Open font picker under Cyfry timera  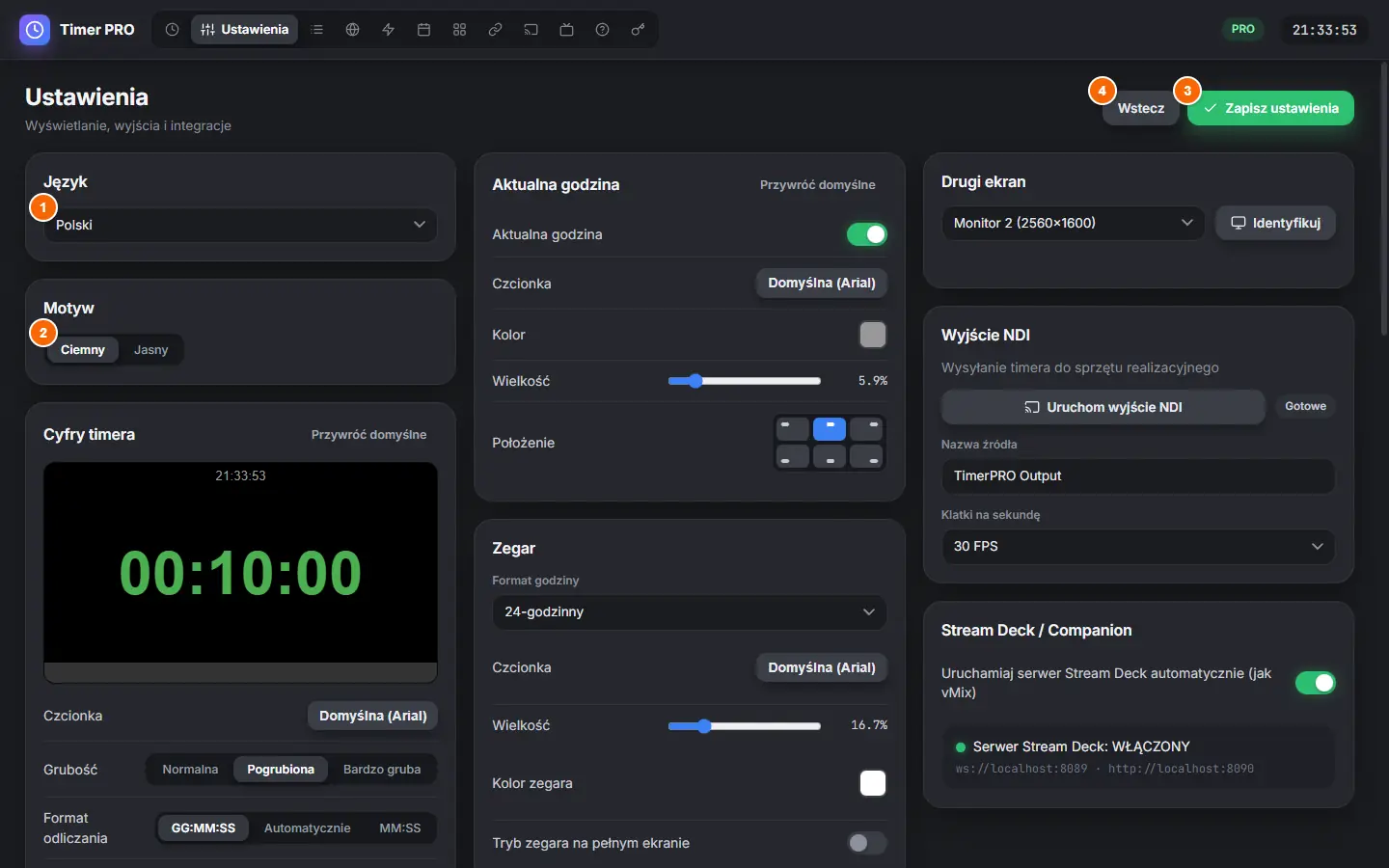point(373,716)
